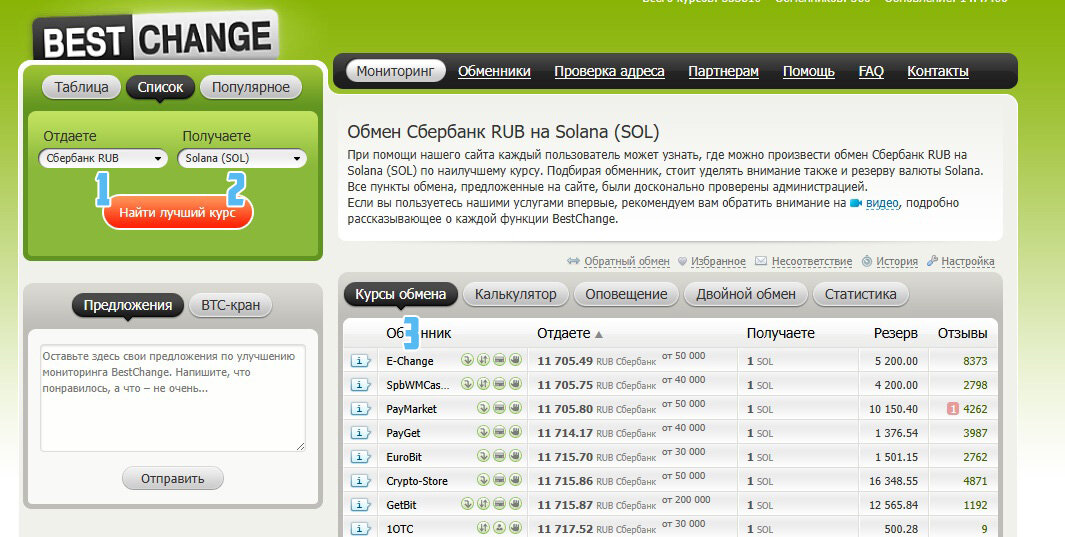This screenshot has height=537, width=1065.
Task: Click the Обратный обмен link
Action: [x=626, y=261]
